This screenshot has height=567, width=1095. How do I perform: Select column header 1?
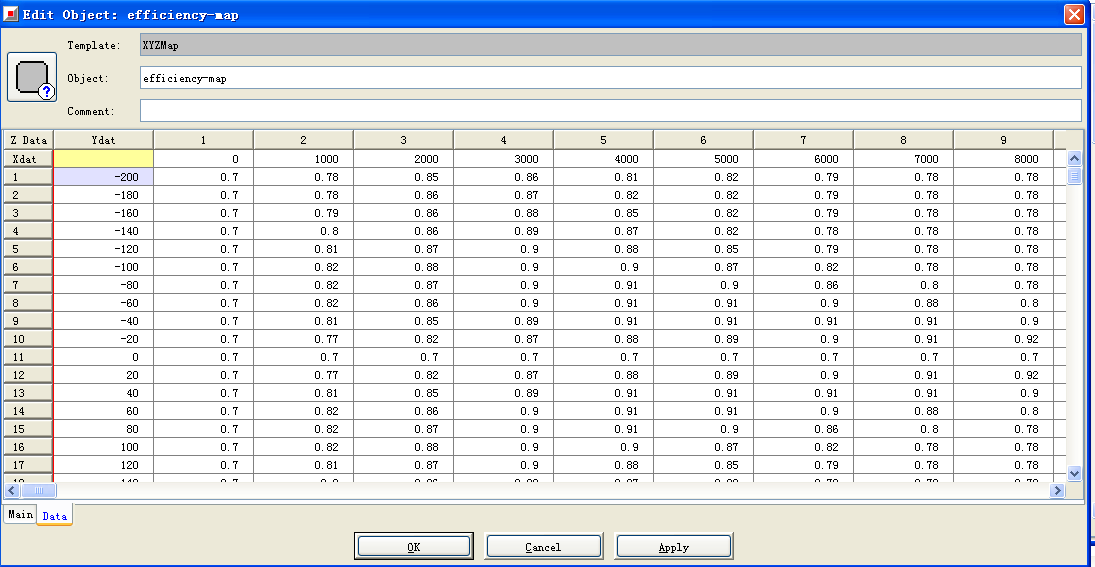tap(203, 140)
